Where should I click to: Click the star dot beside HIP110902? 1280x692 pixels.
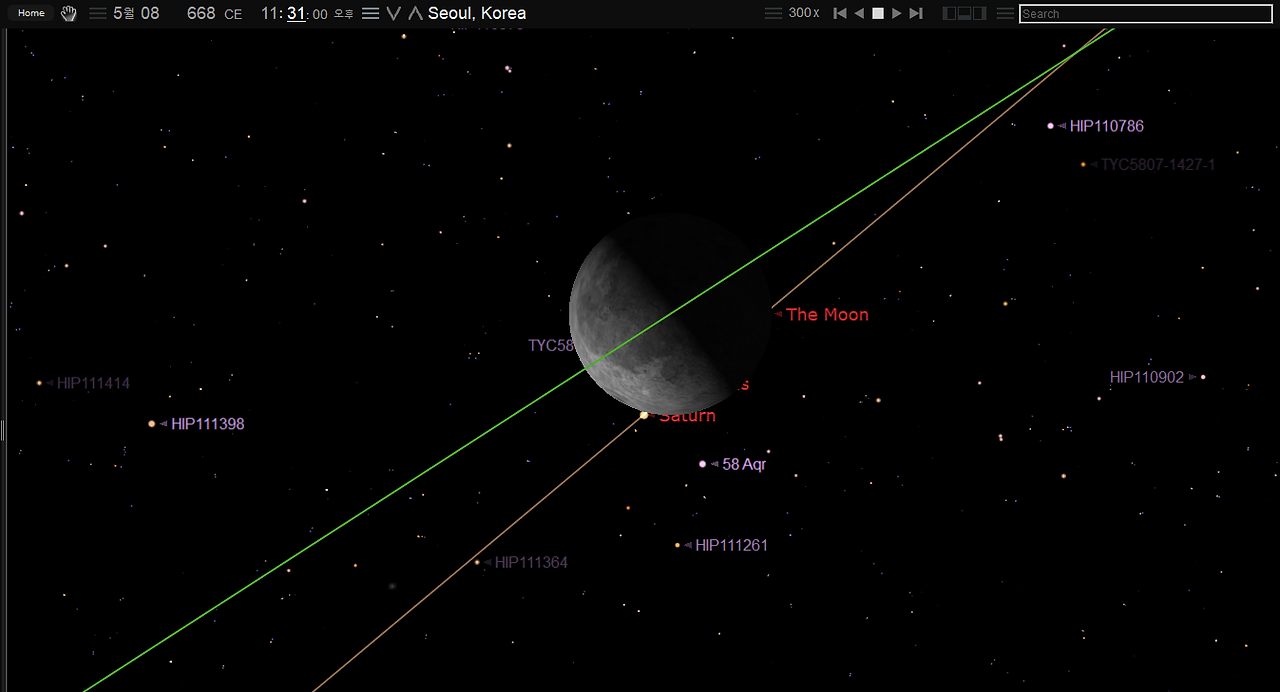(1203, 377)
